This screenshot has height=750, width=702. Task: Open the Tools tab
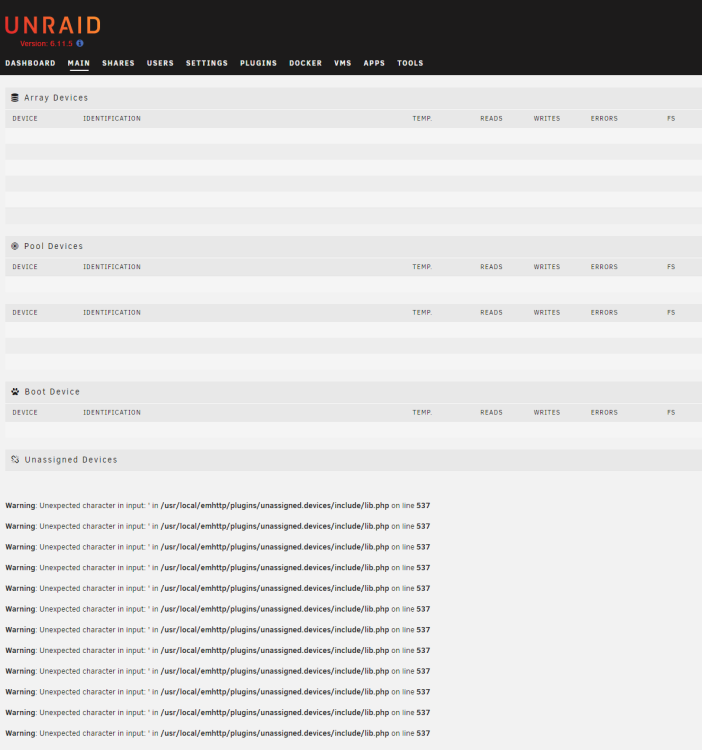[x=410, y=63]
